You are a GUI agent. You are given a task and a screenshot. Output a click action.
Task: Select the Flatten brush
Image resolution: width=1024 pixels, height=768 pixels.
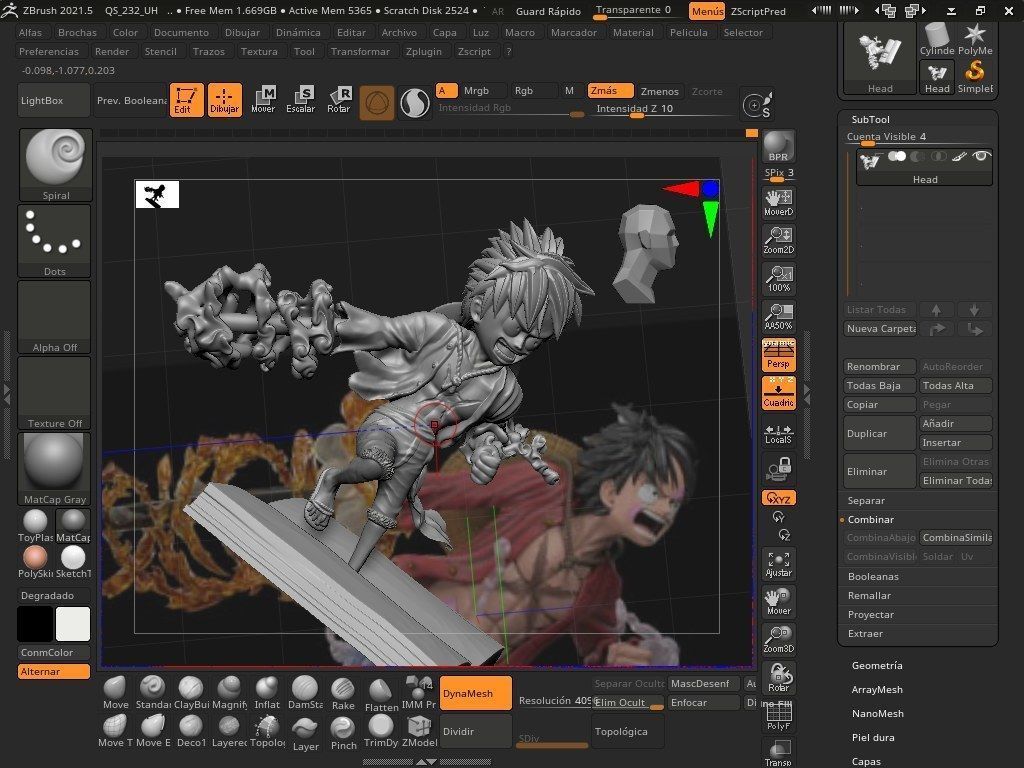tap(381, 694)
